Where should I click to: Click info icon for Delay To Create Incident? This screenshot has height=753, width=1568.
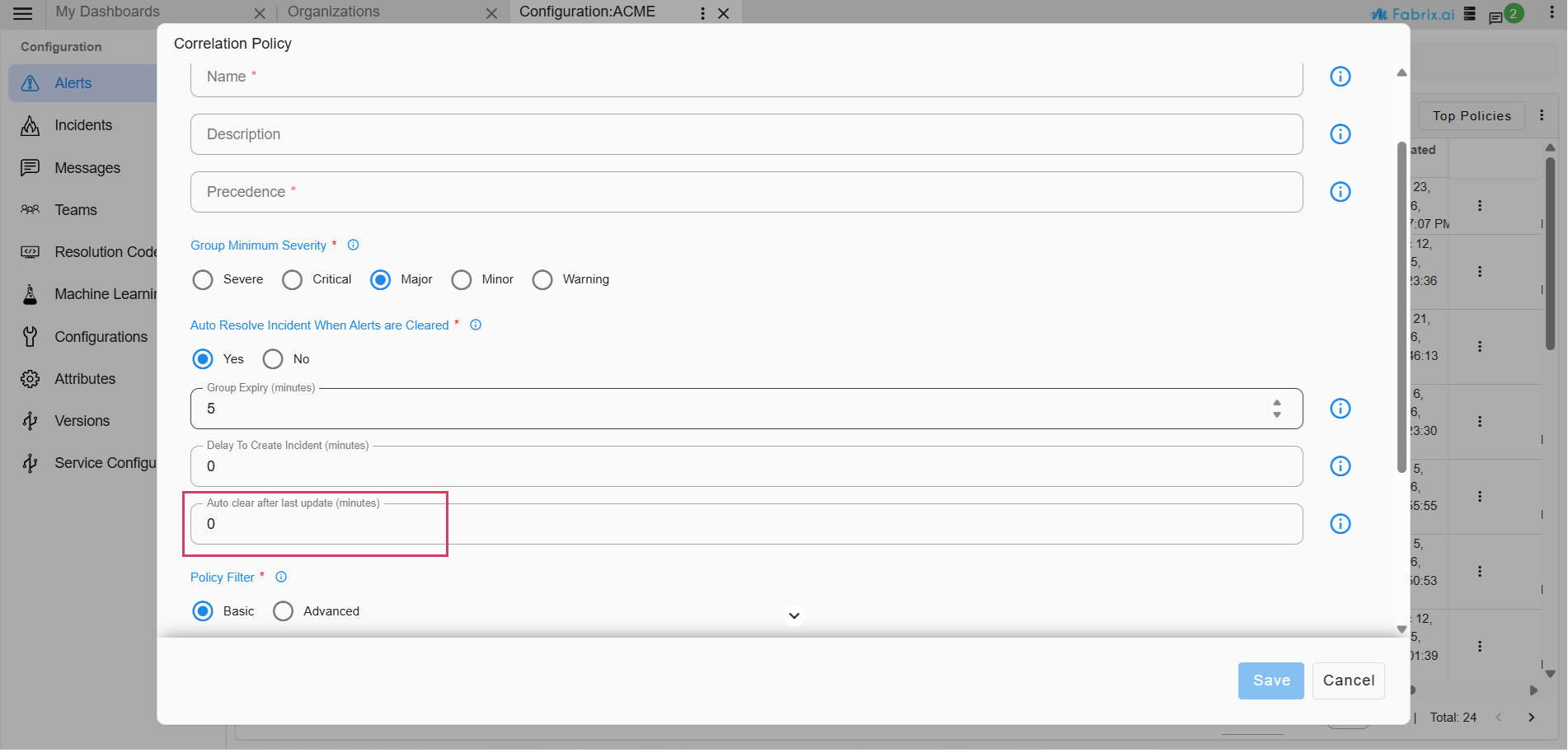coord(1340,466)
